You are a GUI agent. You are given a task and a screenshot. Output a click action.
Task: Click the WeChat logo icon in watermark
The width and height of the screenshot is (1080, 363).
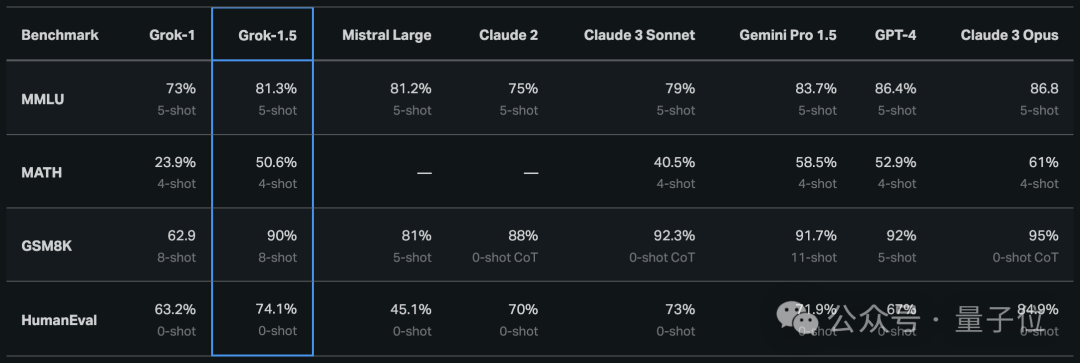coord(798,318)
